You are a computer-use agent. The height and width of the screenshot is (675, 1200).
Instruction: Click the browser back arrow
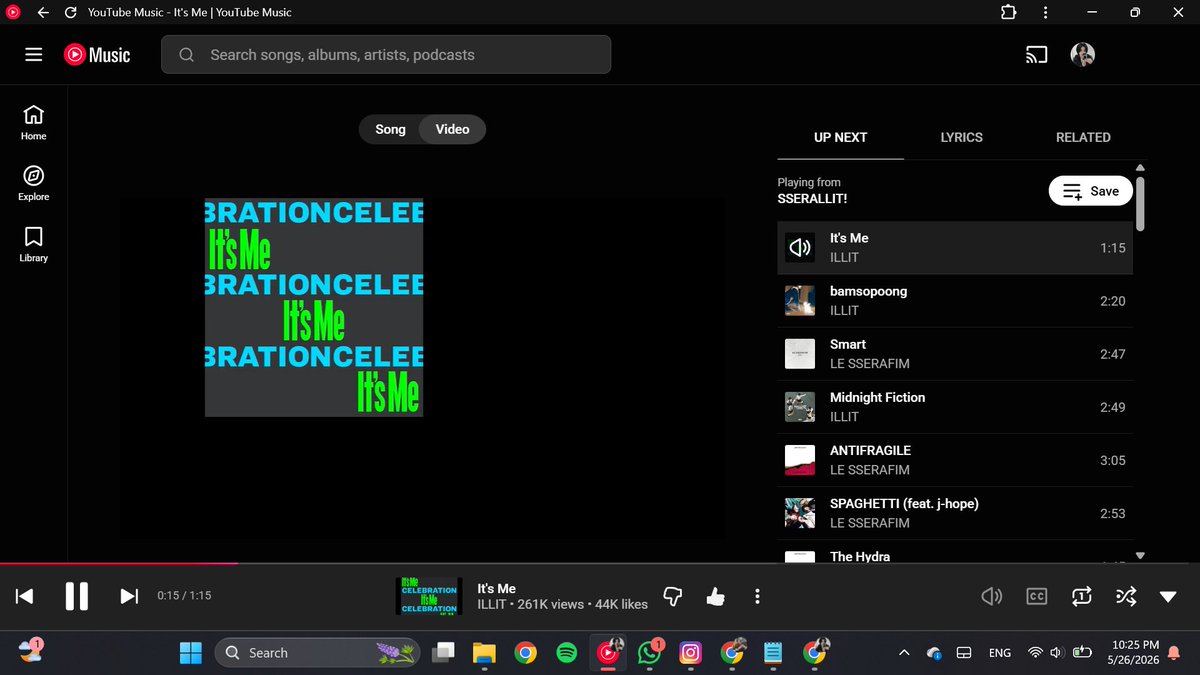[x=43, y=13]
